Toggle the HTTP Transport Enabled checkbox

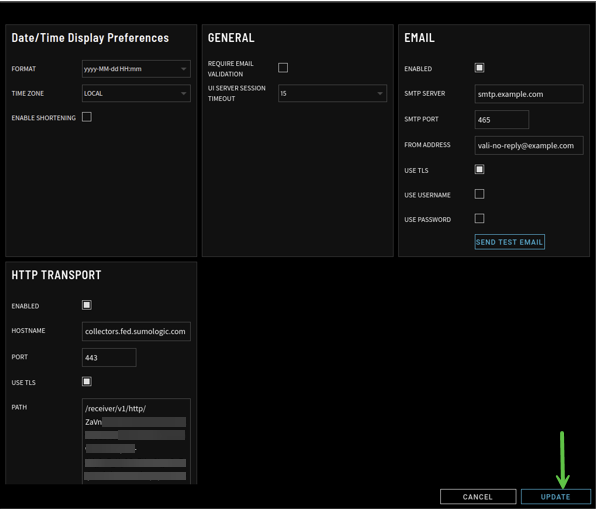pyautogui.click(x=87, y=305)
